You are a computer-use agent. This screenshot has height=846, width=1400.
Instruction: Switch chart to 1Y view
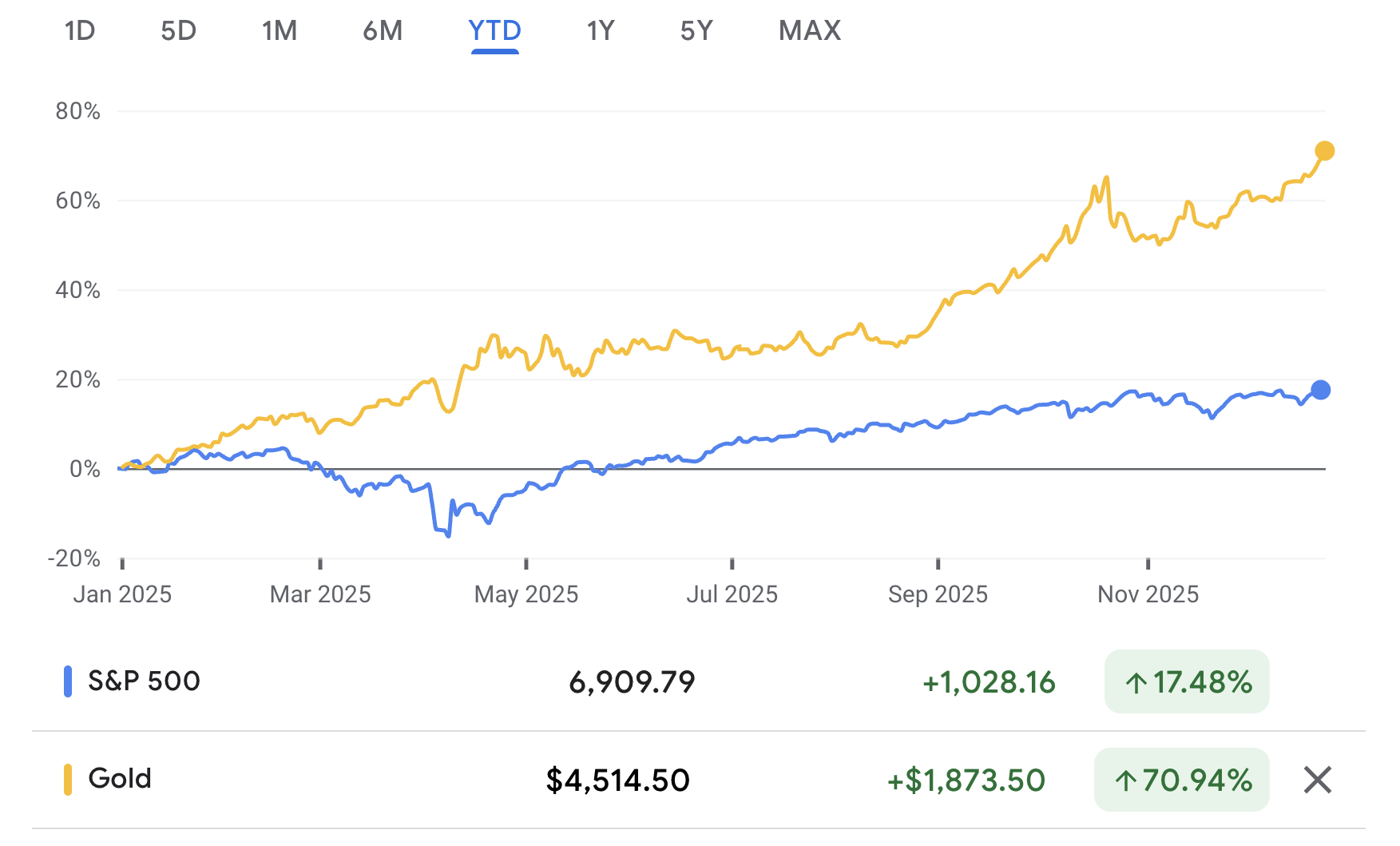[x=601, y=31]
